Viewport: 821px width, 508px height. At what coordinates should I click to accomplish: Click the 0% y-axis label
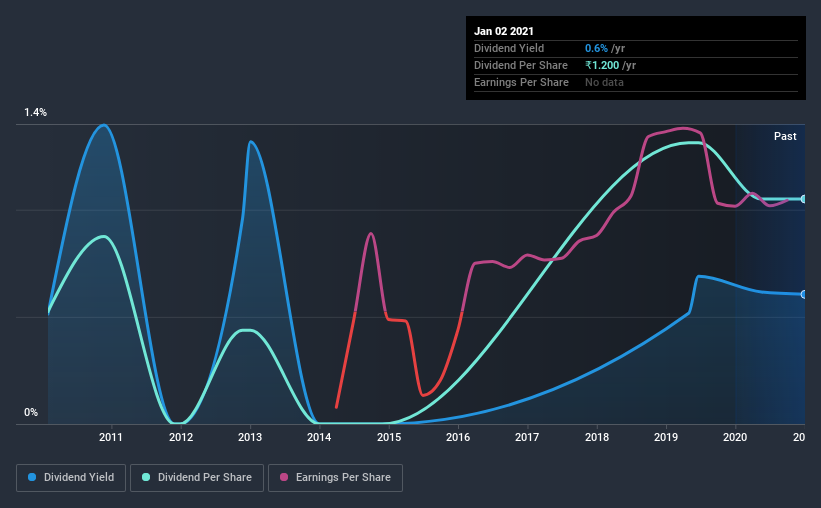[31, 413]
